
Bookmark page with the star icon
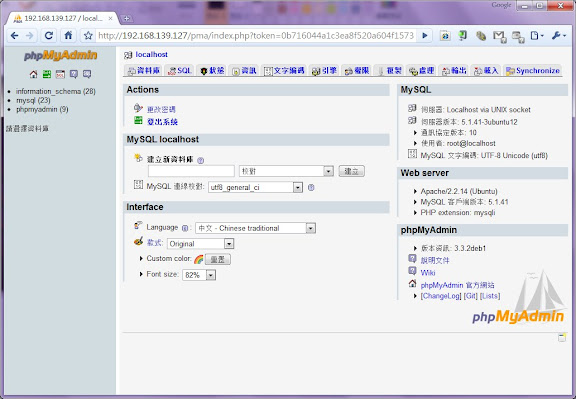click(x=88, y=36)
